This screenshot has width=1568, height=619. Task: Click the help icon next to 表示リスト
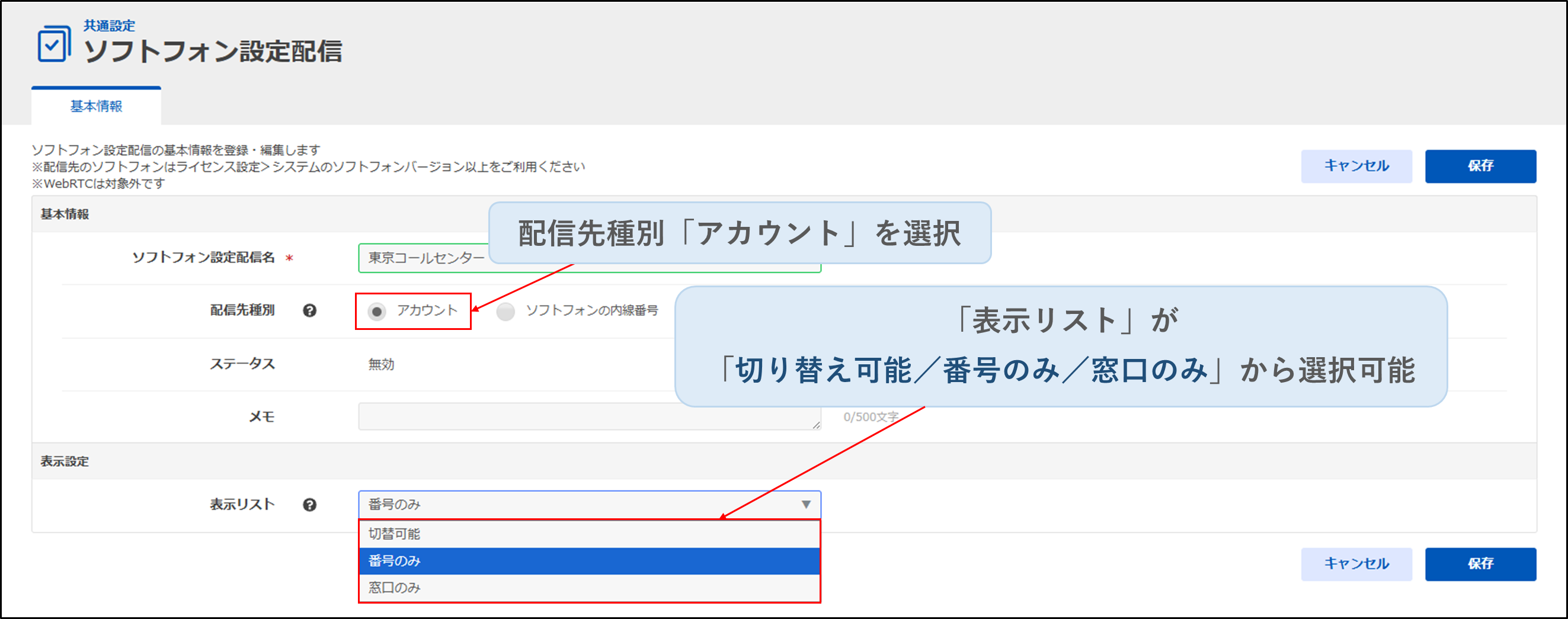(x=309, y=505)
